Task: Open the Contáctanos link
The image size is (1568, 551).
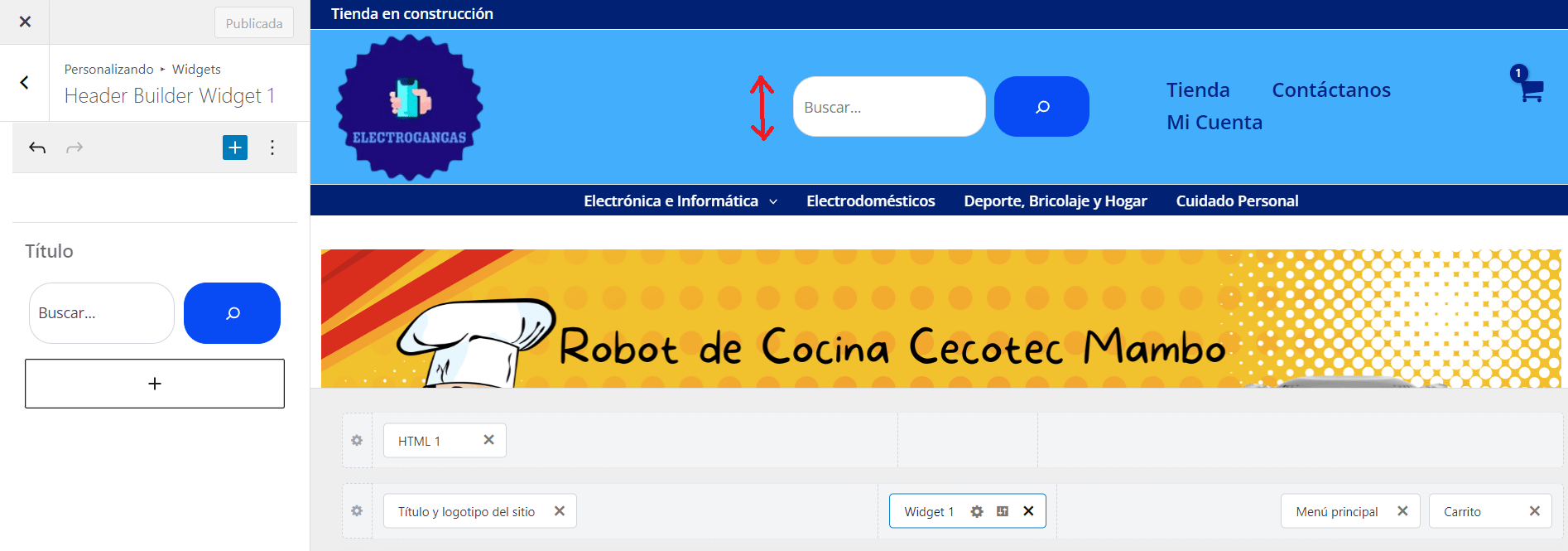Action: [1331, 89]
